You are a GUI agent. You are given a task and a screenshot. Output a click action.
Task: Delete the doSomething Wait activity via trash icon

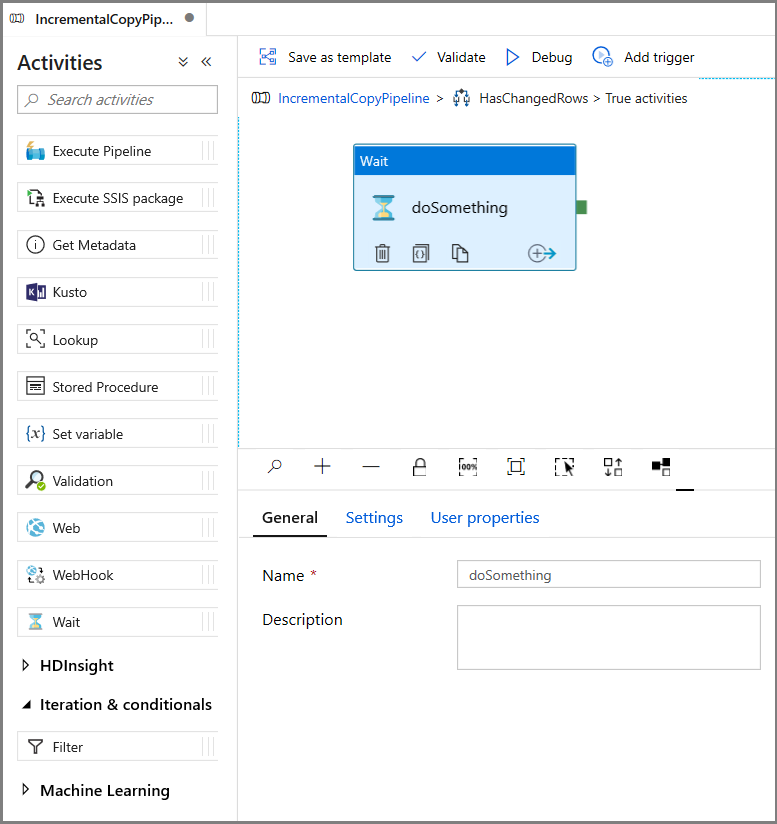pos(382,253)
